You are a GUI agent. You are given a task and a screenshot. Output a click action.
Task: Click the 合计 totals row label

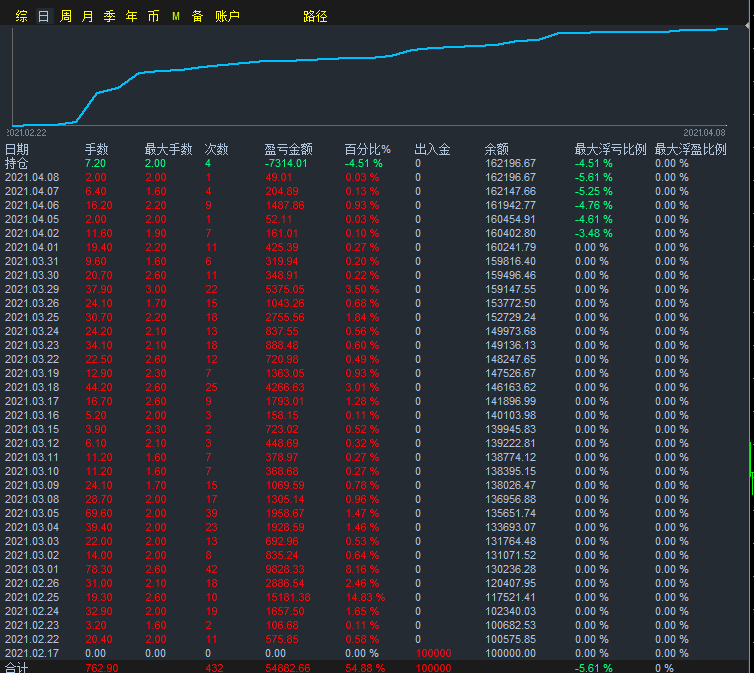17,668
